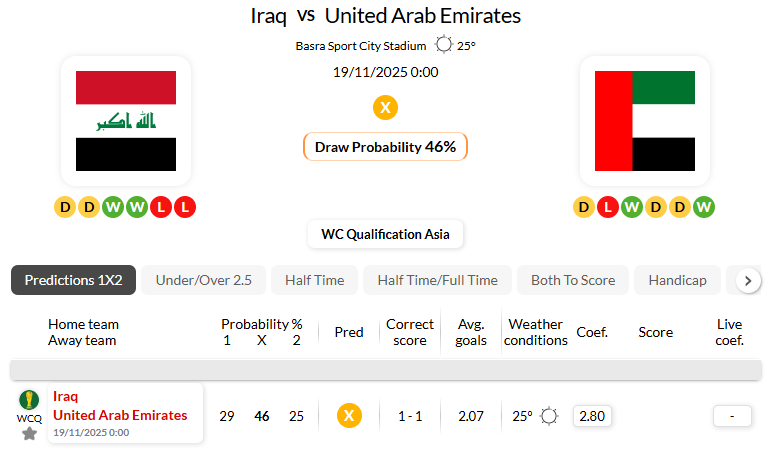The image size is (767, 453).
Task: Toggle the favorite star for this match
Action: click(29, 433)
